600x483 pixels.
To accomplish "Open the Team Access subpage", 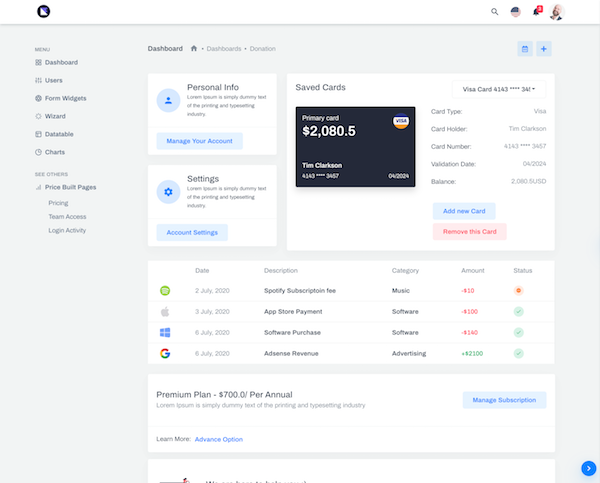I will (67, 217).
